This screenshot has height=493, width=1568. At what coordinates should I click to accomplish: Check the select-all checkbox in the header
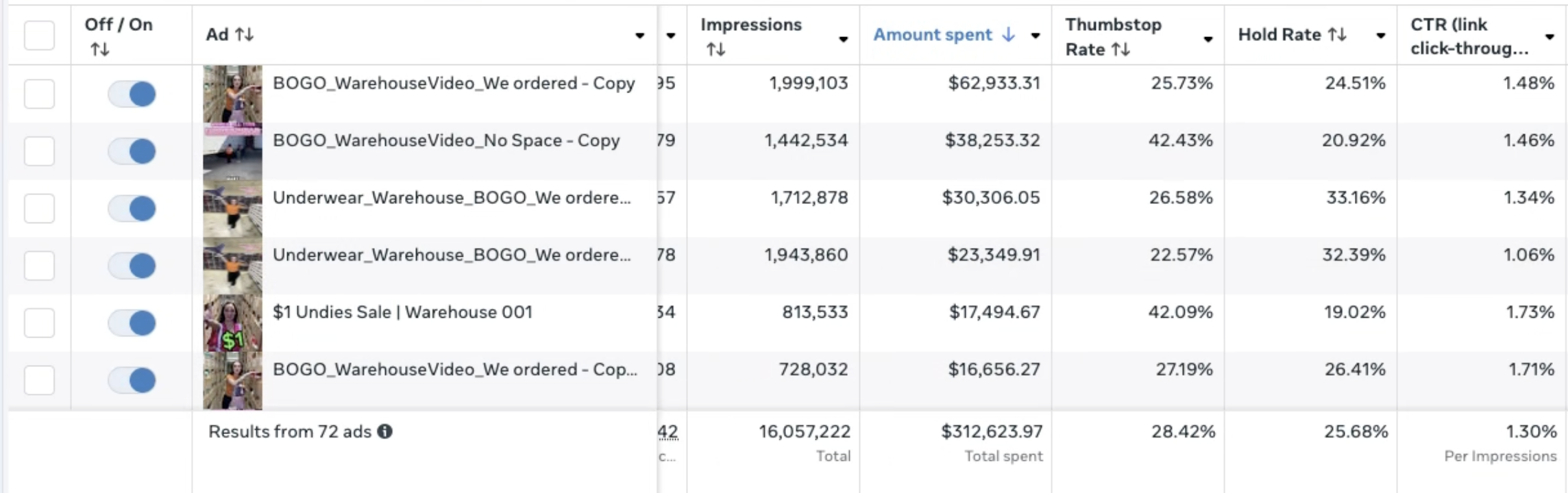[x=39, y=35]
